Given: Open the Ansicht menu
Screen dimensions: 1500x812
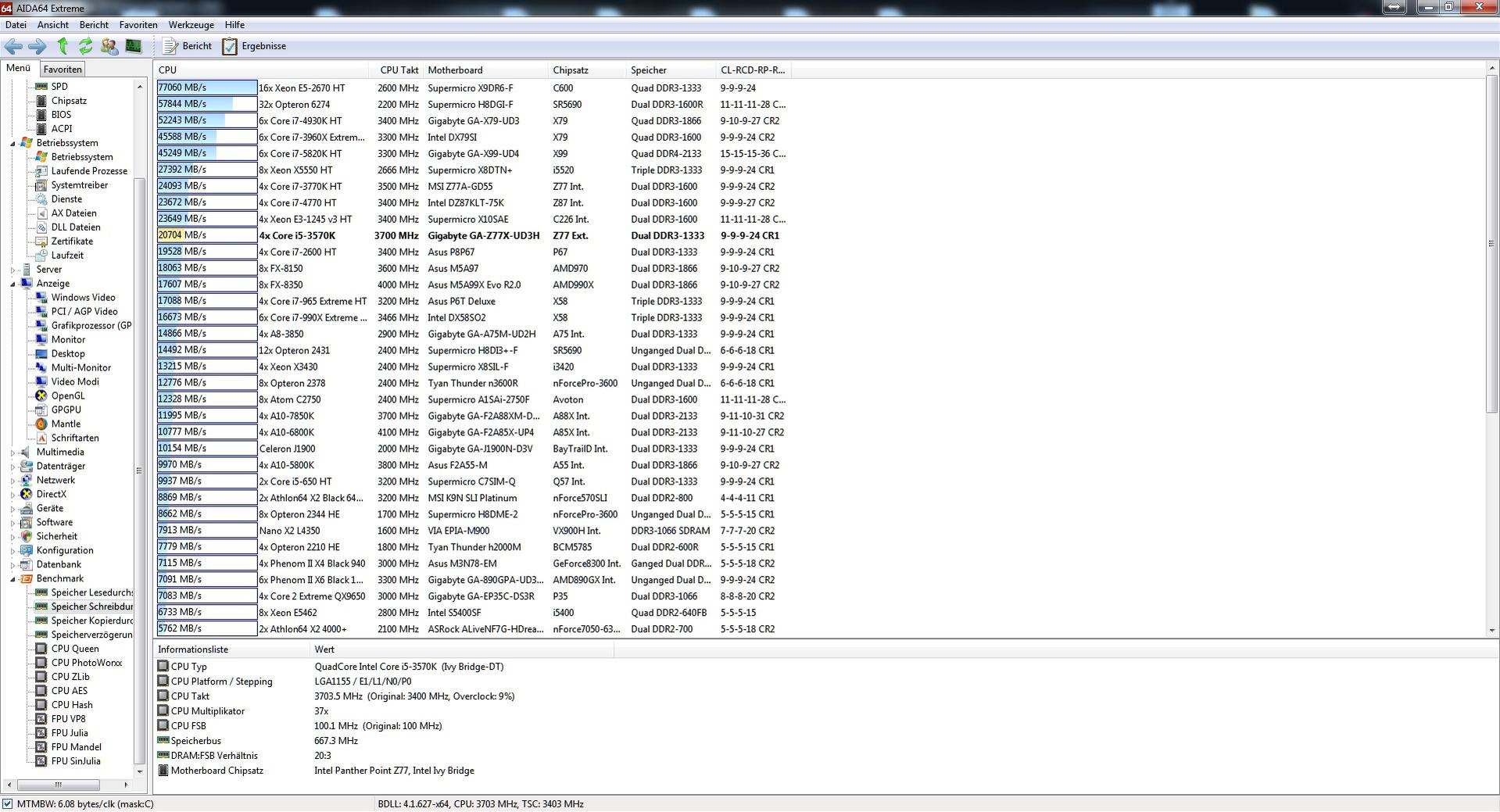Looking at the screenshot, I should 53,25.
